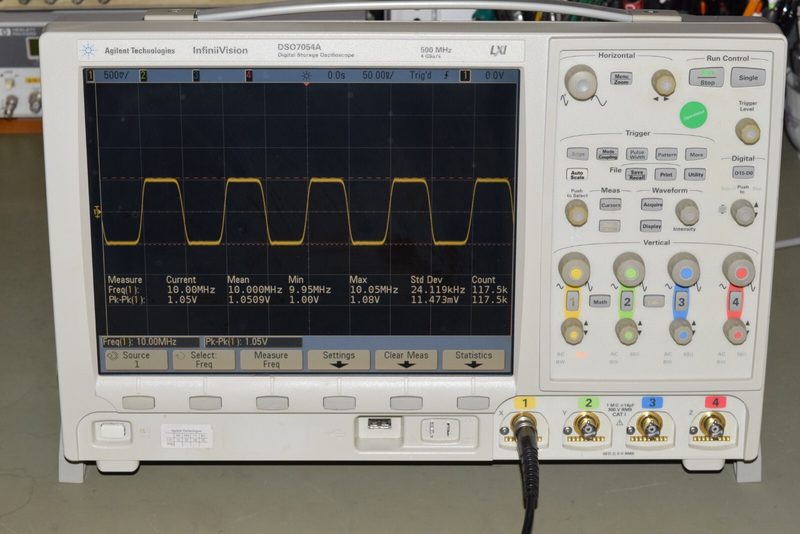
Task: Select the Mean 10.000MHz frequency value
Action: tap(255, 290)
